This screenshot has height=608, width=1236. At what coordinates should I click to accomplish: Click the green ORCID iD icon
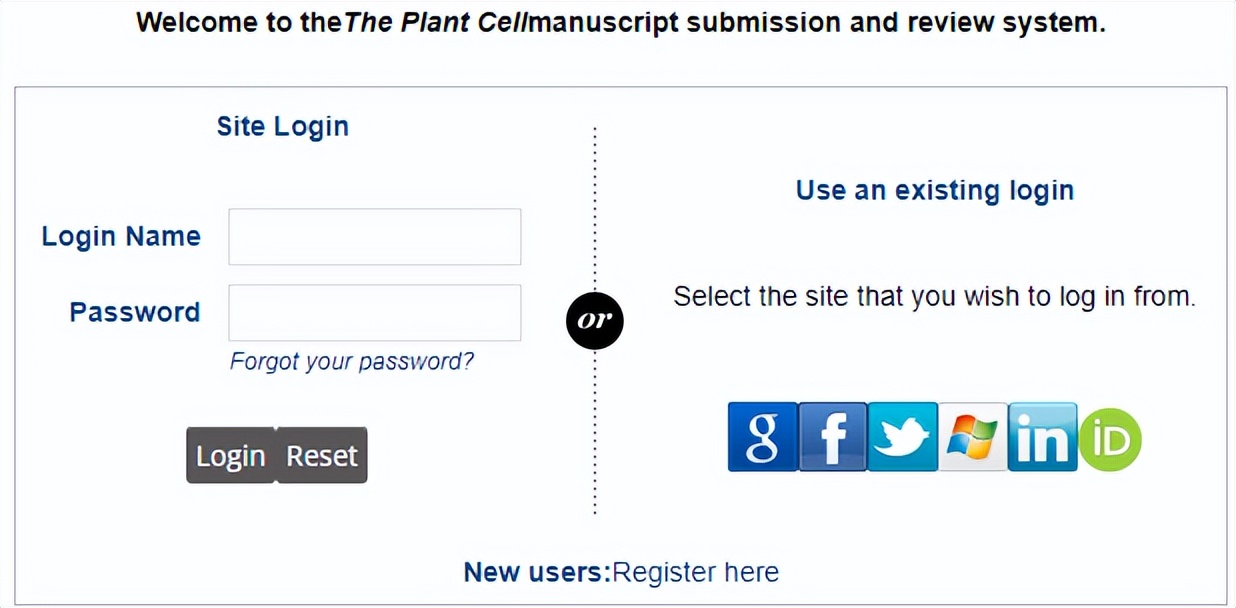coord(1110,439)
